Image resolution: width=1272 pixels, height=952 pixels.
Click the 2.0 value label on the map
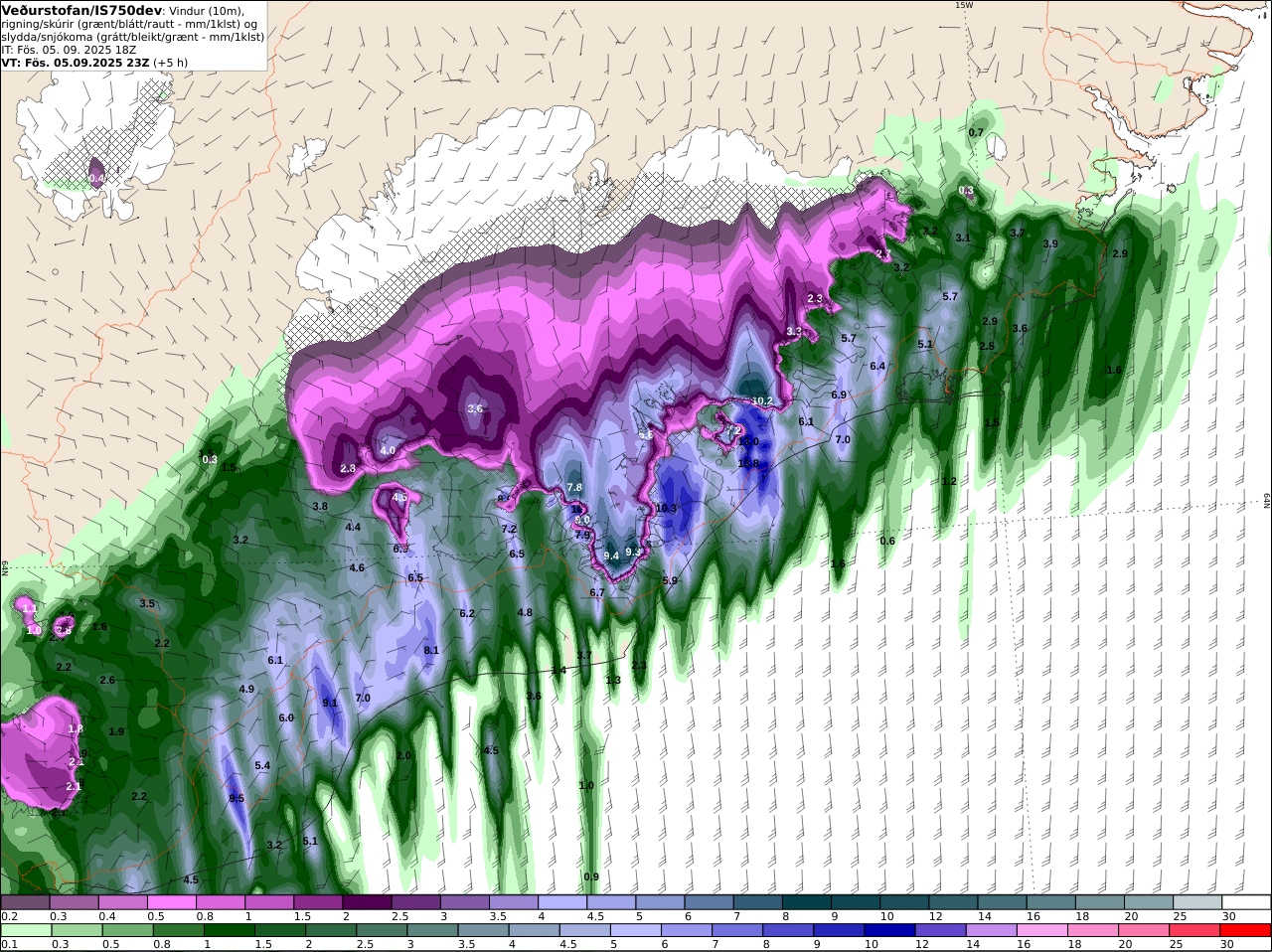pos(403,755)
